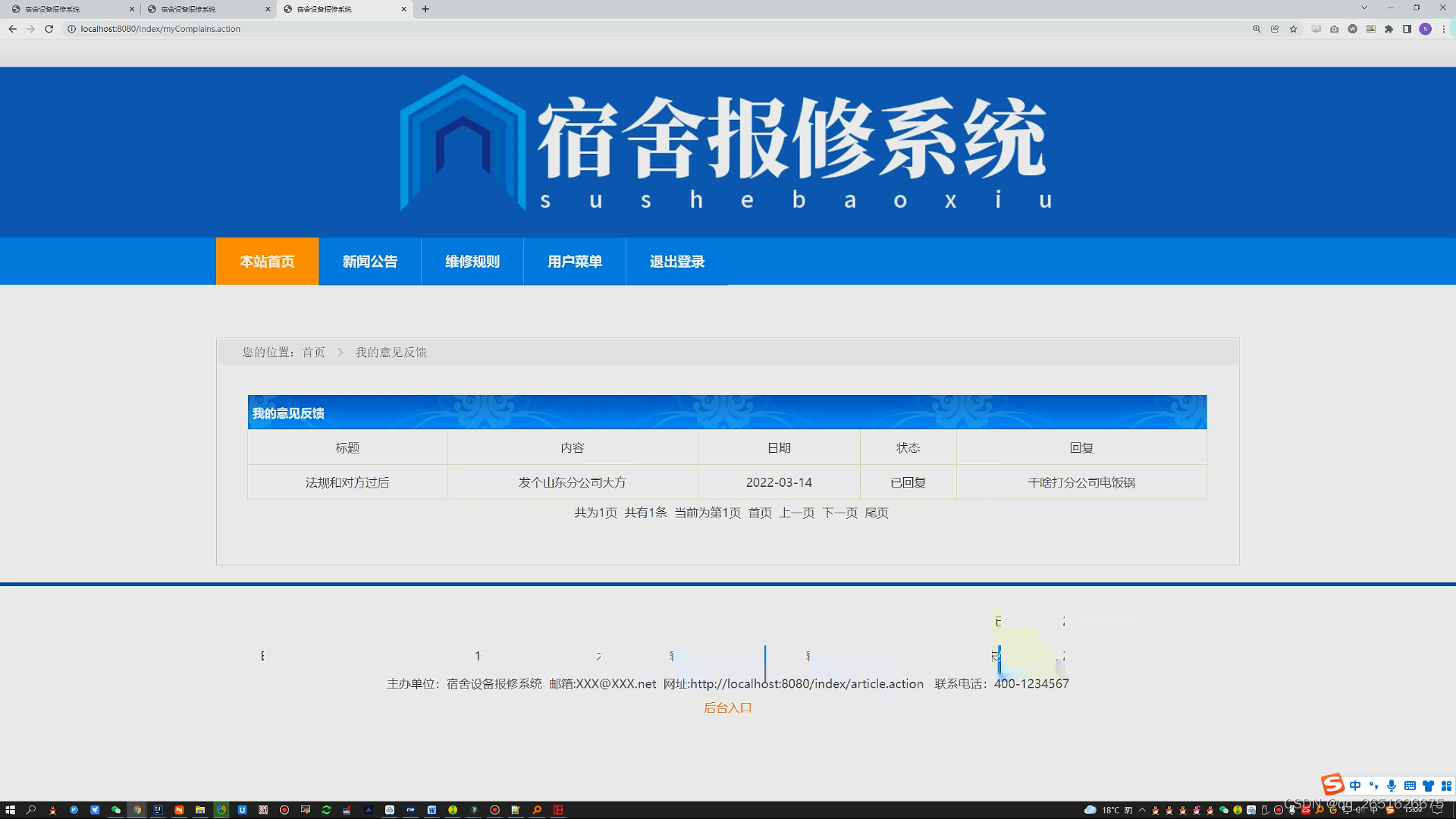Screen dimensions: 1456x819
Task: Open 用户菜单 navigation menu
Action: (x=575, y=262)
